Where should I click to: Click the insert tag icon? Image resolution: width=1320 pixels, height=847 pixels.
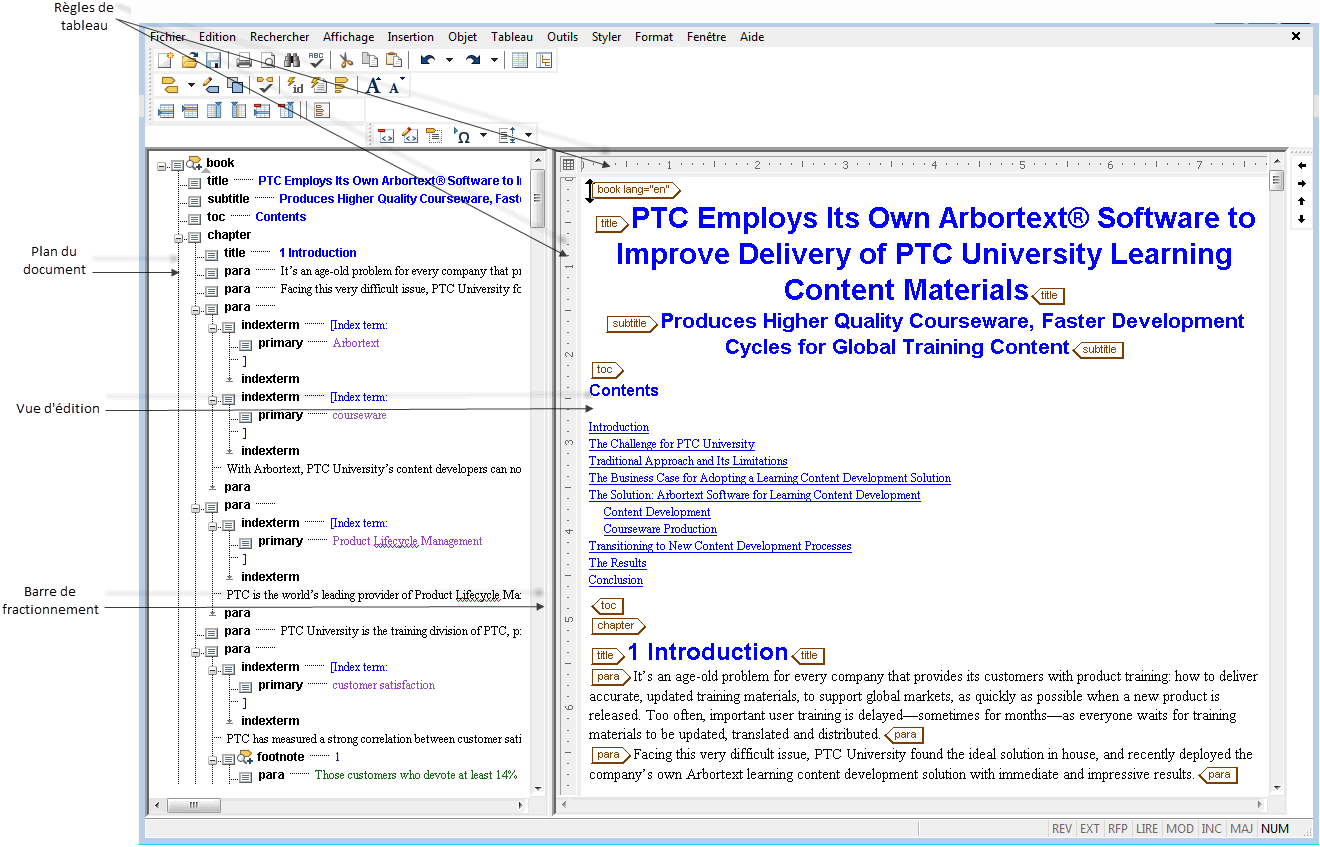tap(170, 85)
